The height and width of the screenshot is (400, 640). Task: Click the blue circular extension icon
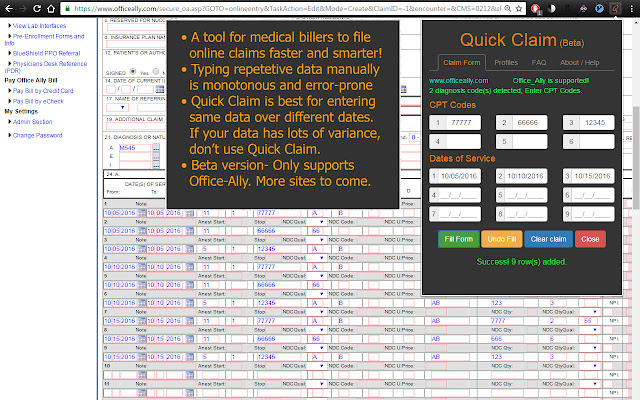click(599, 8)
